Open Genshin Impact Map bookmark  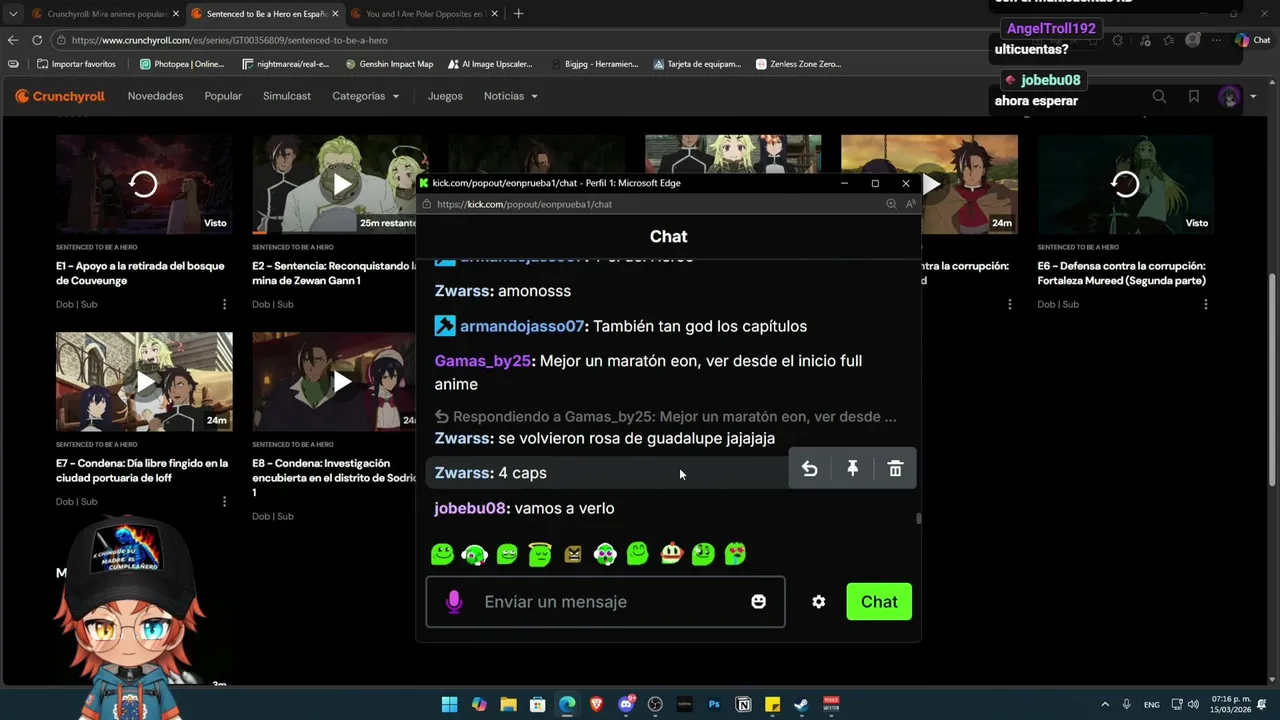(x=389, y=64)
